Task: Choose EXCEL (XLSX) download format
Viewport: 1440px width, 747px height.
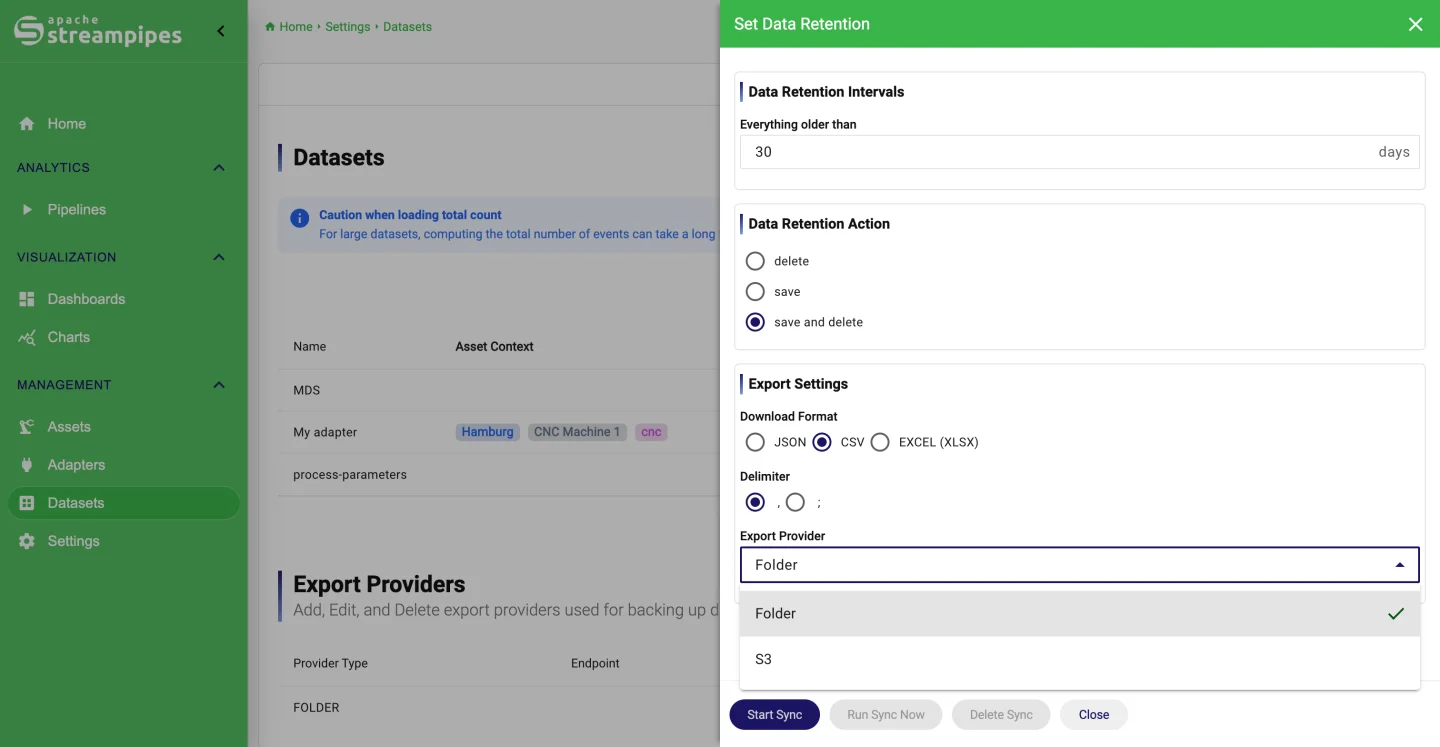Action: pyautogui.click(x=880, y=442)
